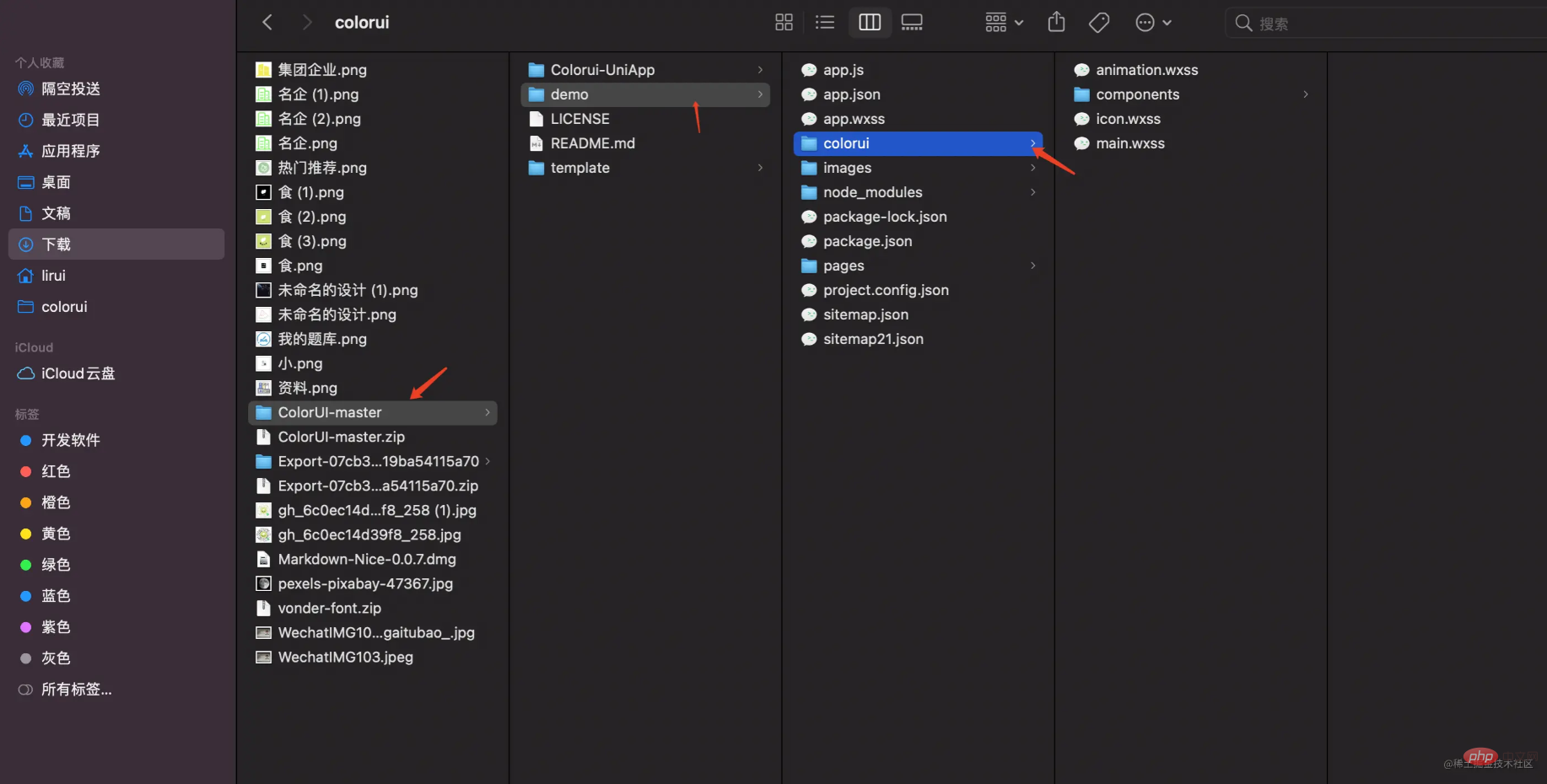Select icon.wxss file

tap(1190, 119)
